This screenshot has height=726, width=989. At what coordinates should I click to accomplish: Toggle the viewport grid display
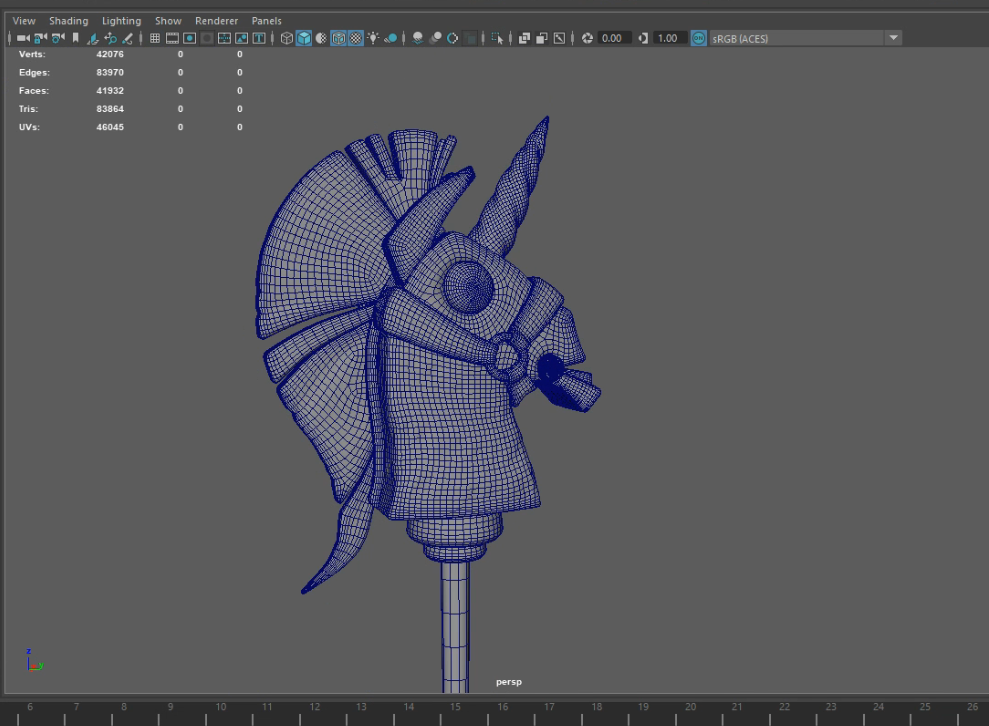click(x=155, y=38)
